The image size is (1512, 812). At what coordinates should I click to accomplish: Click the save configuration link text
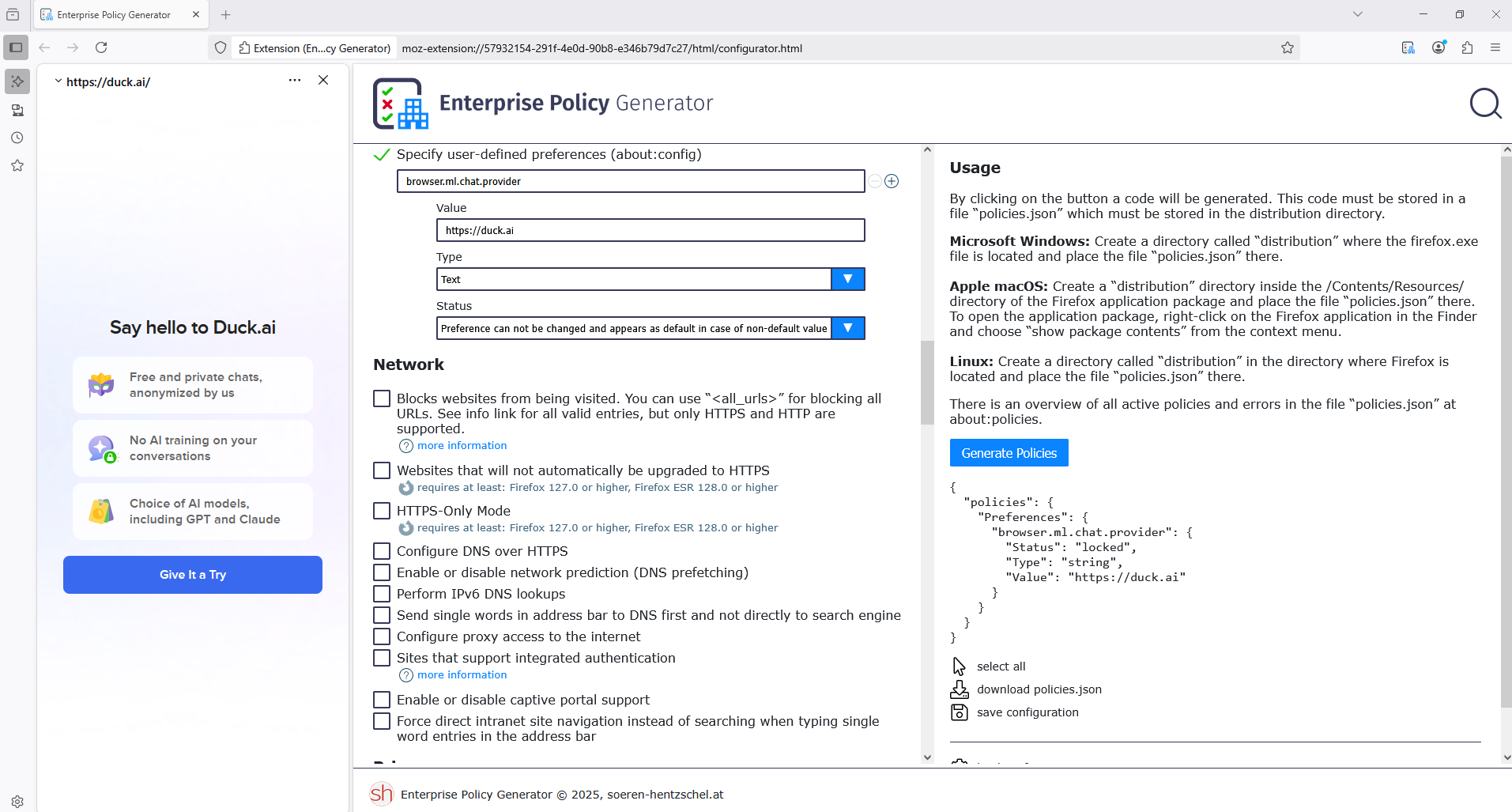point(1027,712)
